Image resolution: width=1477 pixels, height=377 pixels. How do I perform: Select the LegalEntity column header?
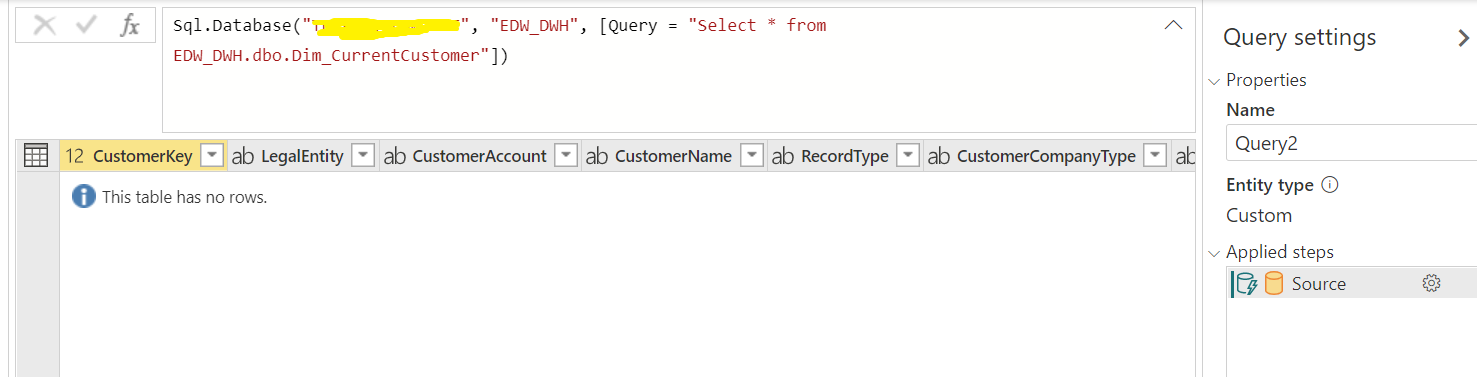[303, 156]
